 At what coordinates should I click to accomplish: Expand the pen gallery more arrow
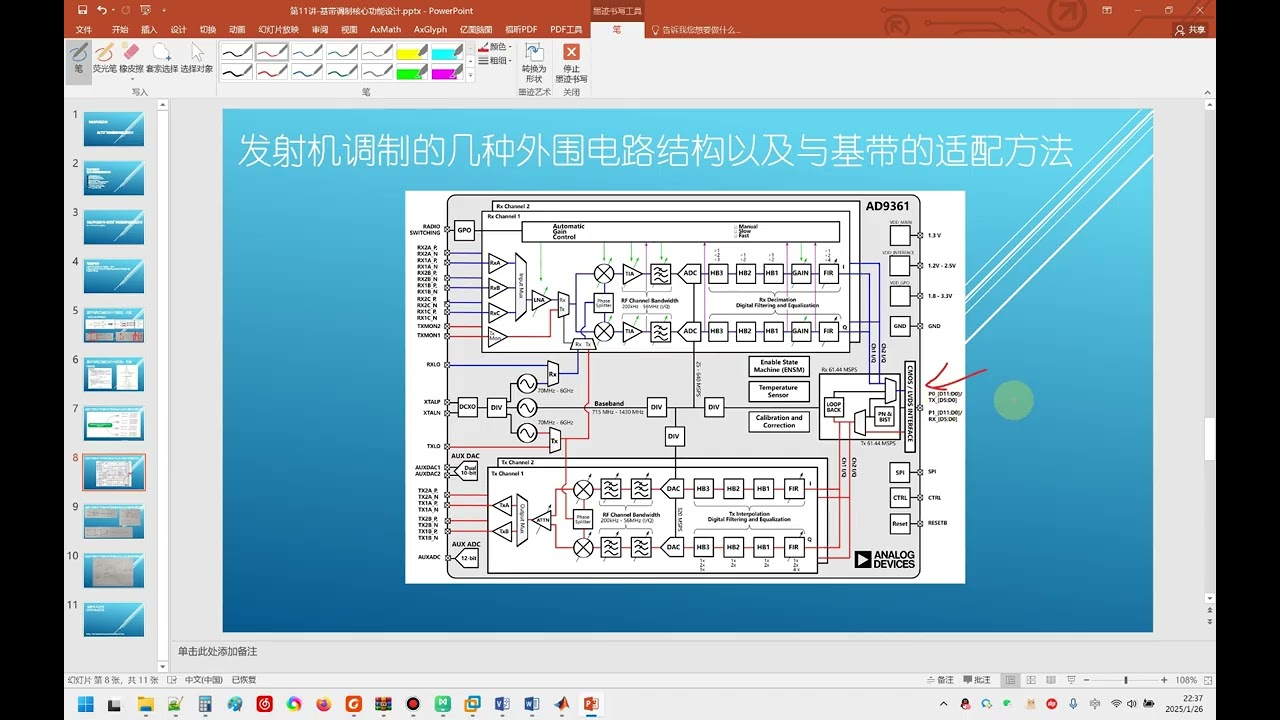[470, 76]
